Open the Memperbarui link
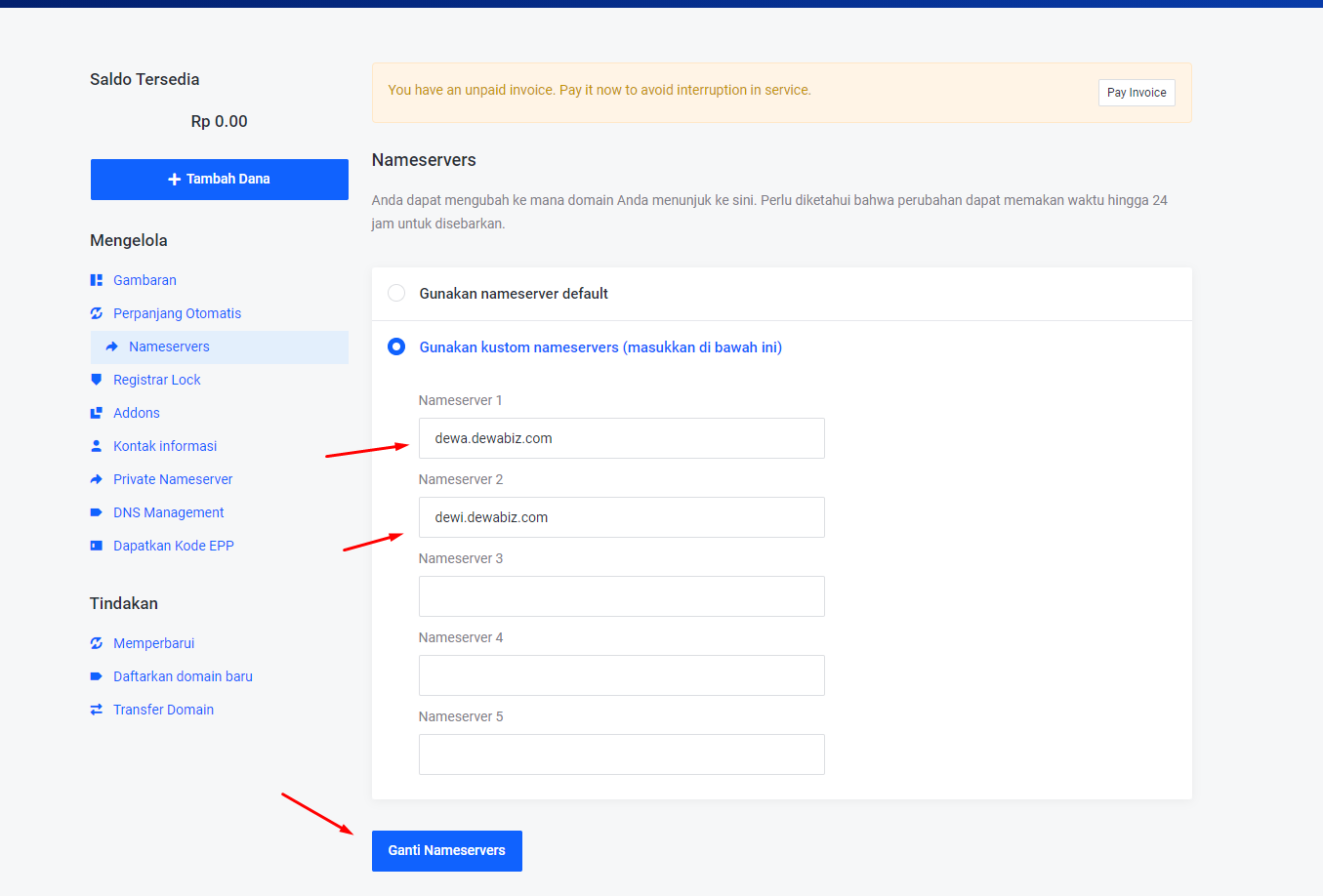This screenshot has width=1323, height=896. click(x=153, y=643)
